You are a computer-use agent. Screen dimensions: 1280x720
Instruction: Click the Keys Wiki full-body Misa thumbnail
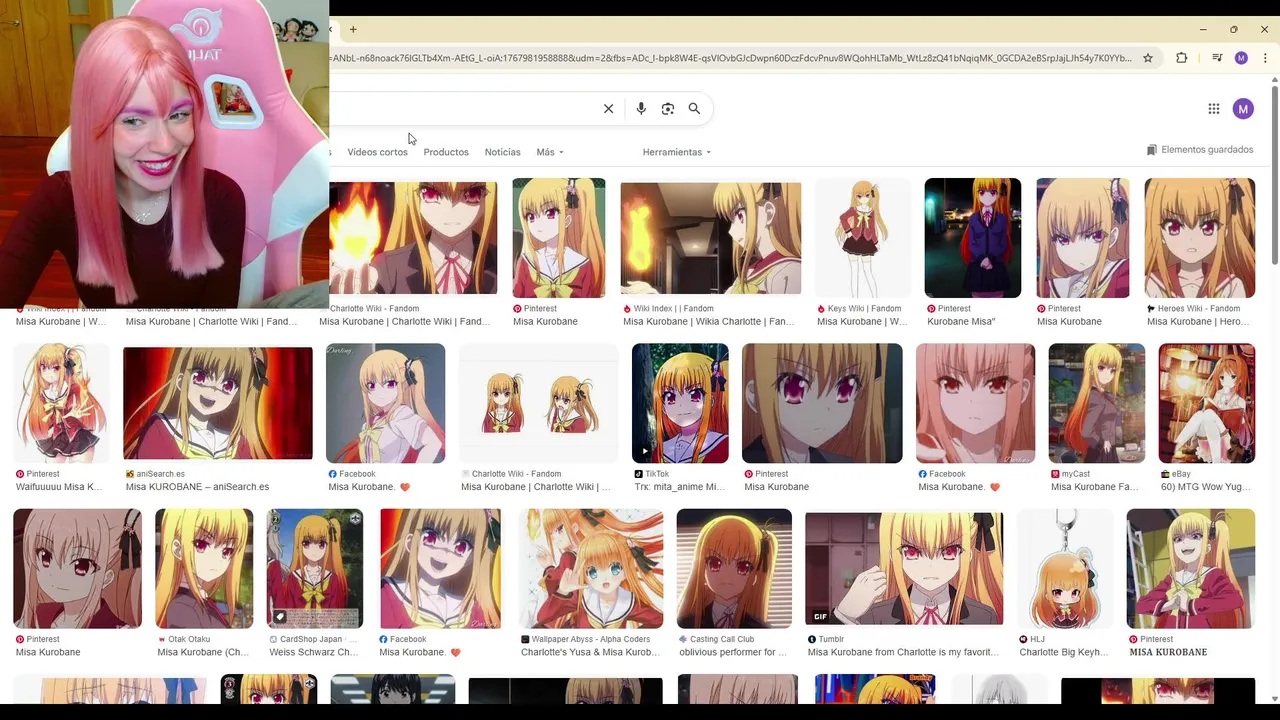coord(862,238)
